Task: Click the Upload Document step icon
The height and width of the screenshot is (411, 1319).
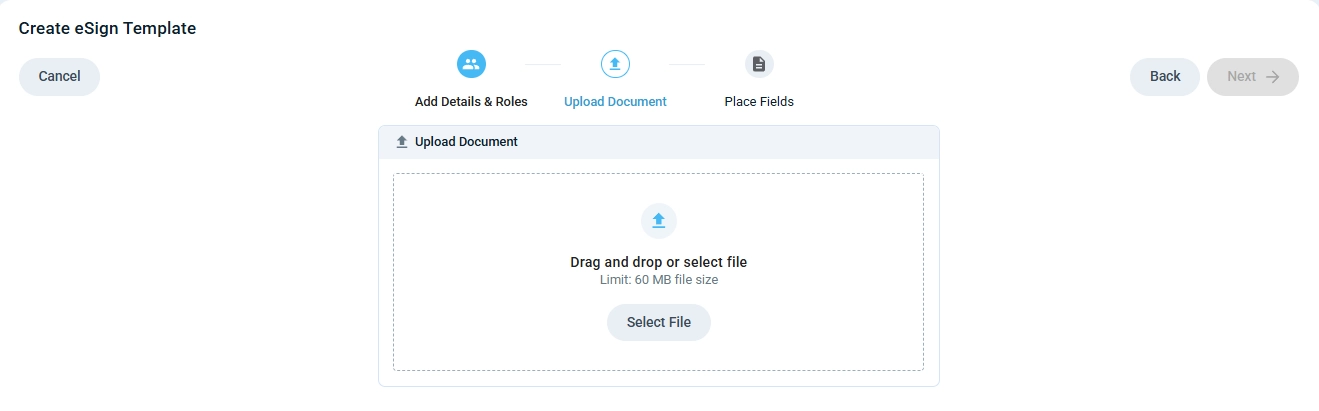Action: 615,64
